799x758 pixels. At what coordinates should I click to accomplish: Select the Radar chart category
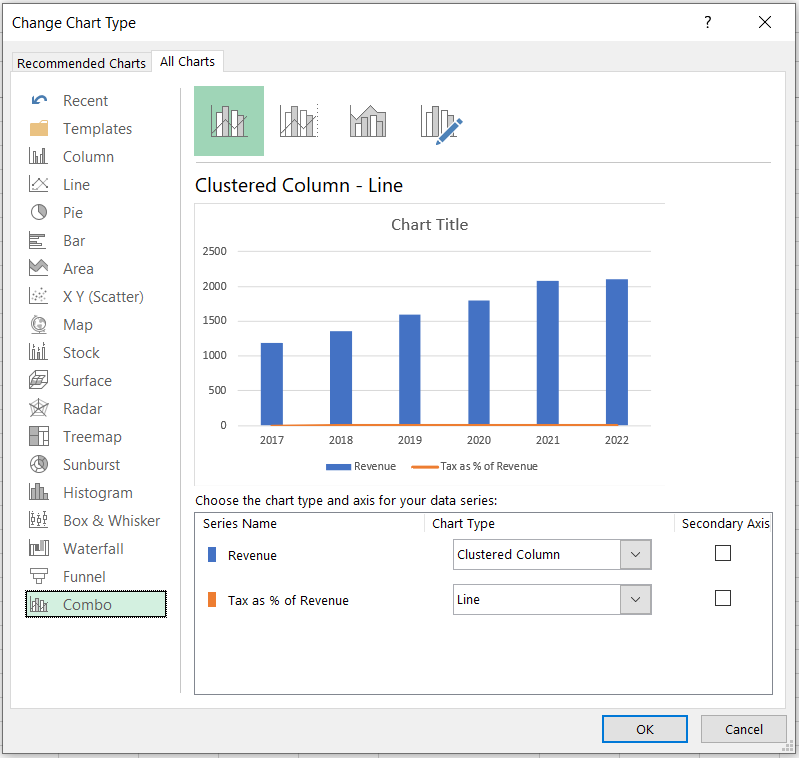pos(82,409)
